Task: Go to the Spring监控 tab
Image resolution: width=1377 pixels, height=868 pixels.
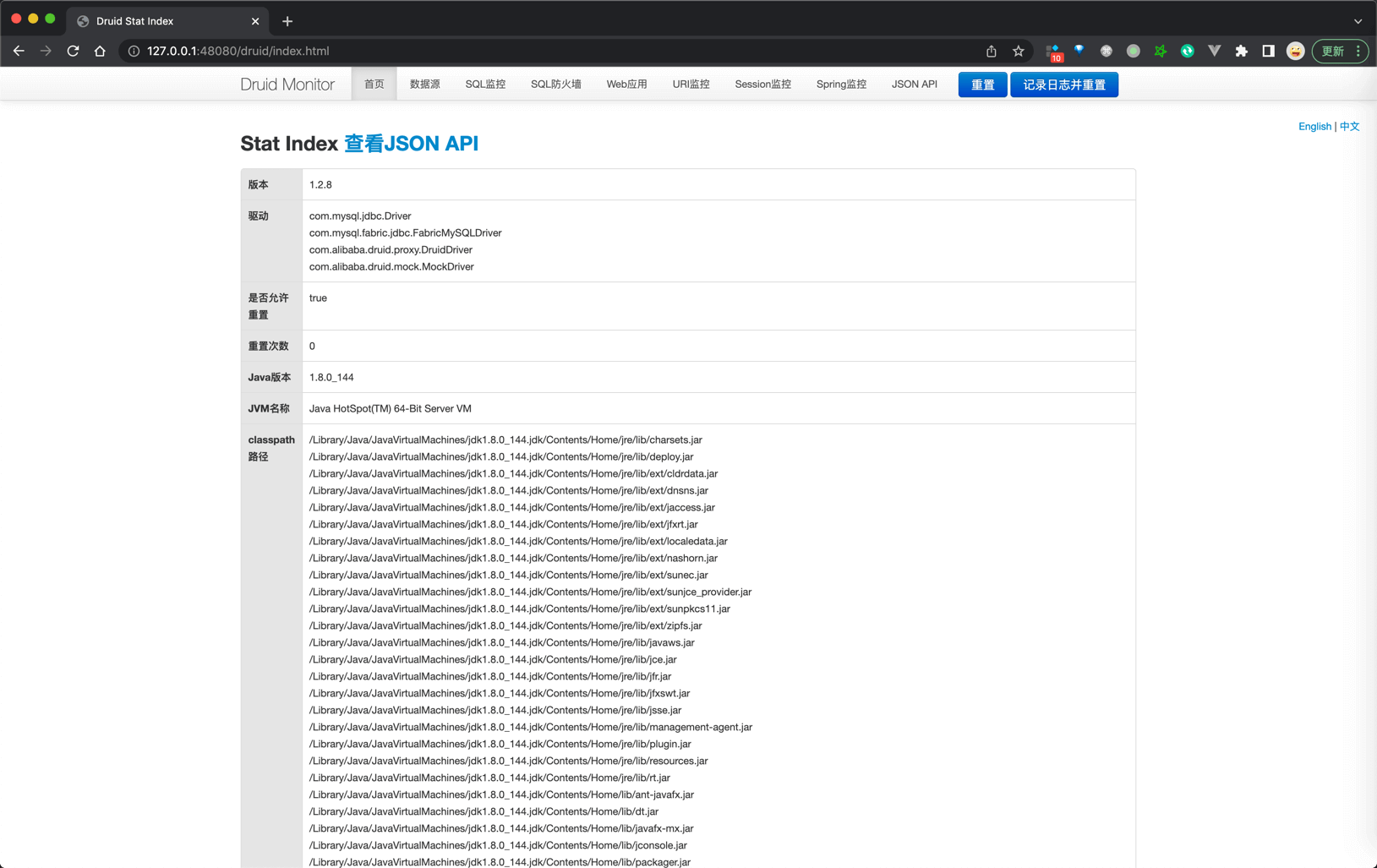Action: tap(841, 85)
